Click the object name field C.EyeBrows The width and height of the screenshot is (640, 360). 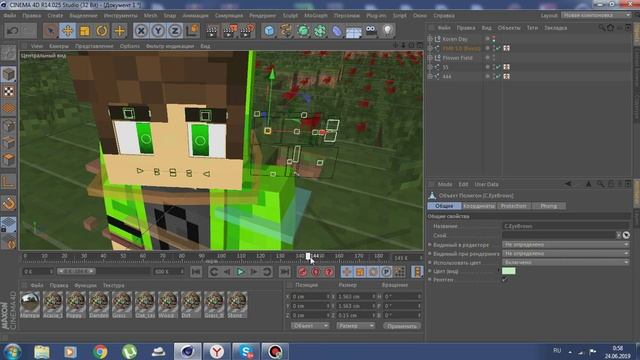tap(566, 226)
